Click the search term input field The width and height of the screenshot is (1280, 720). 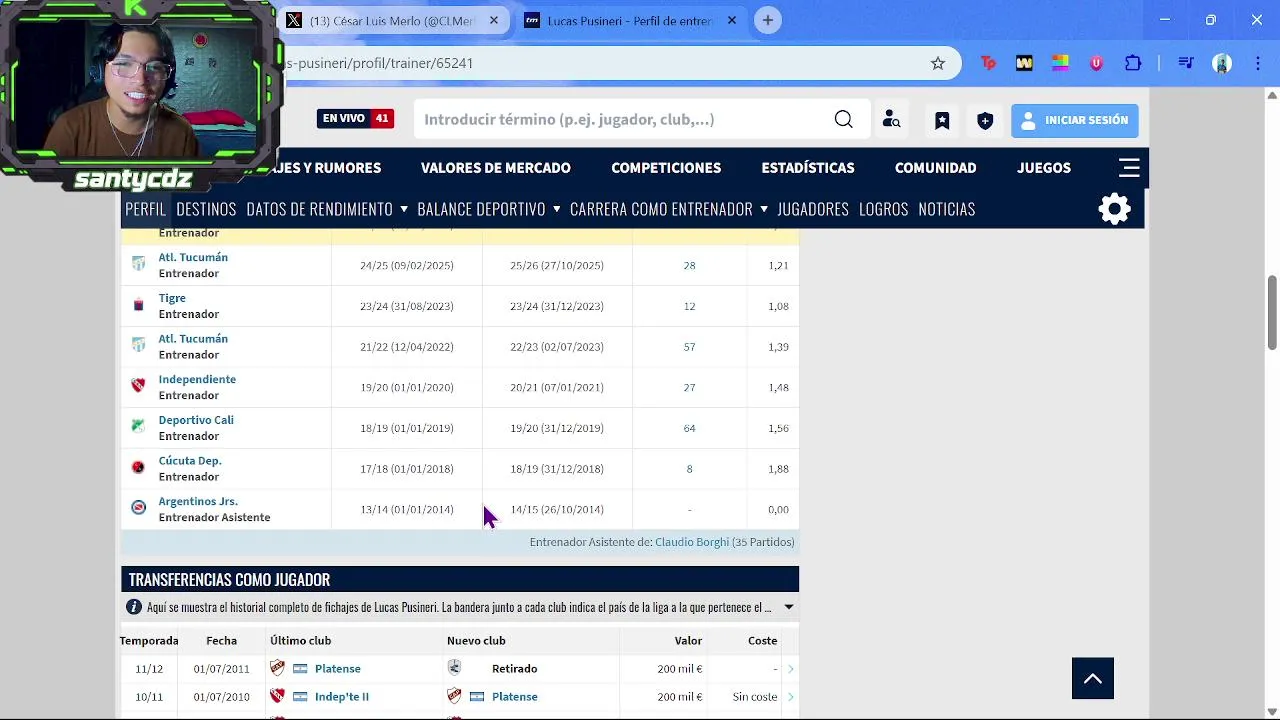tap(620, 120)
